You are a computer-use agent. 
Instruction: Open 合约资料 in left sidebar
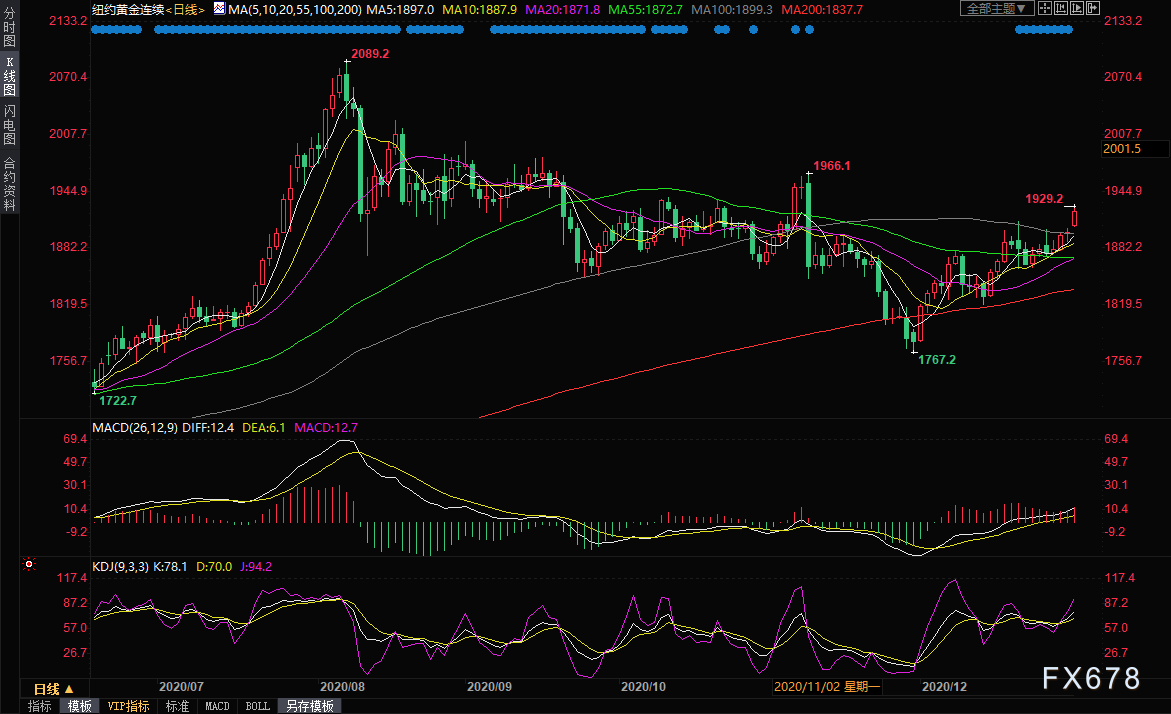(9, 184)
